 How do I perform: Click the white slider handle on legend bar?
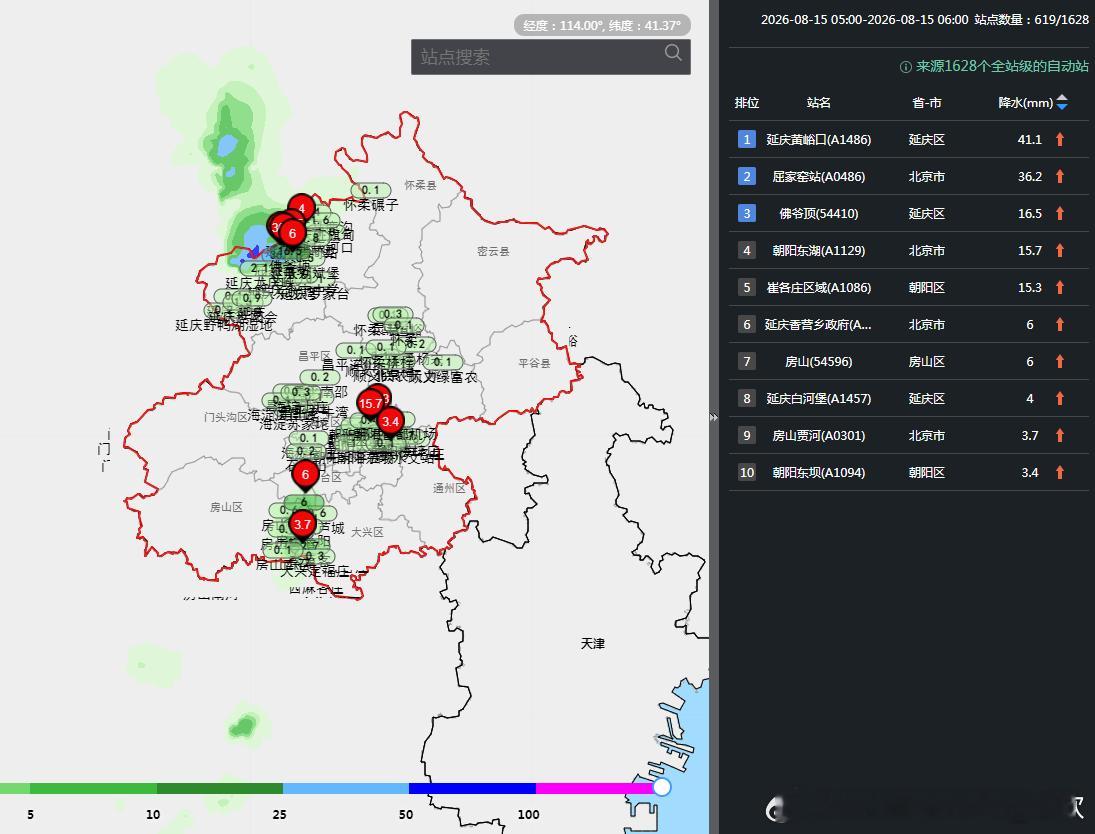click(662, 787)
